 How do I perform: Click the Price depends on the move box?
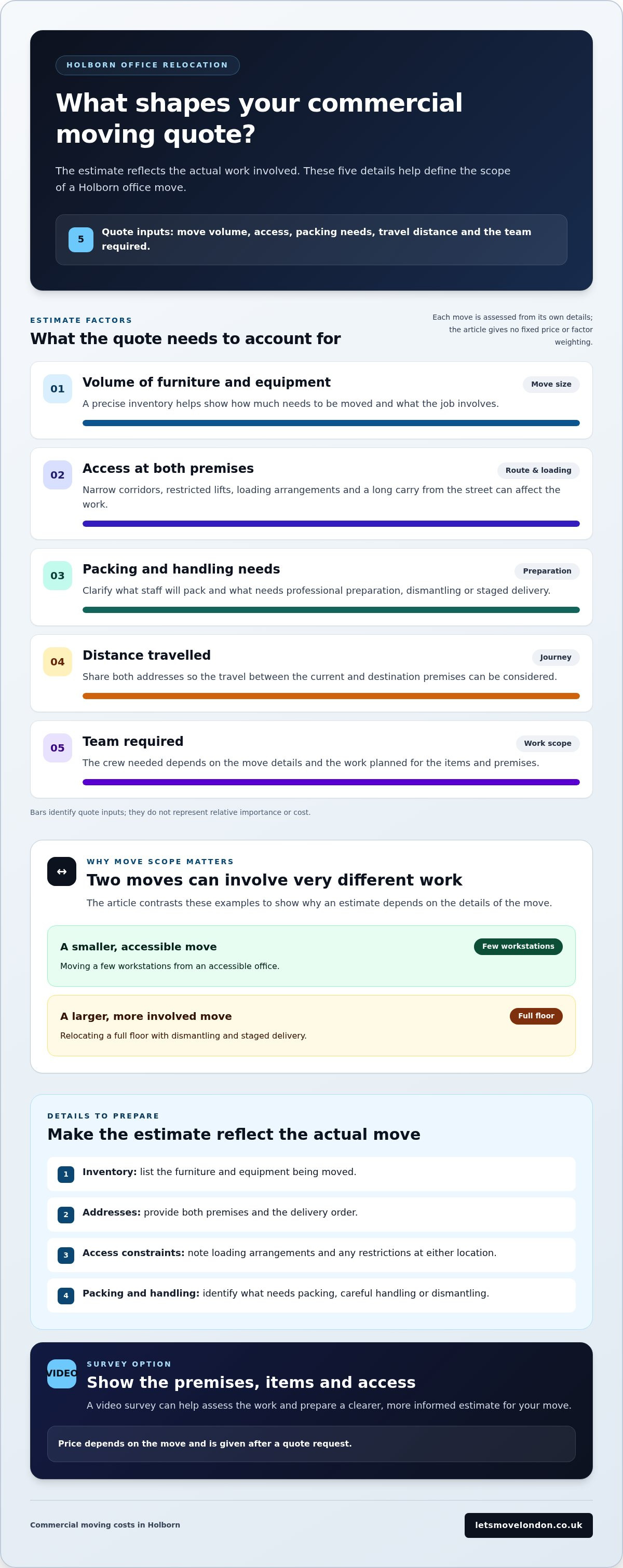click(311, 1443)
